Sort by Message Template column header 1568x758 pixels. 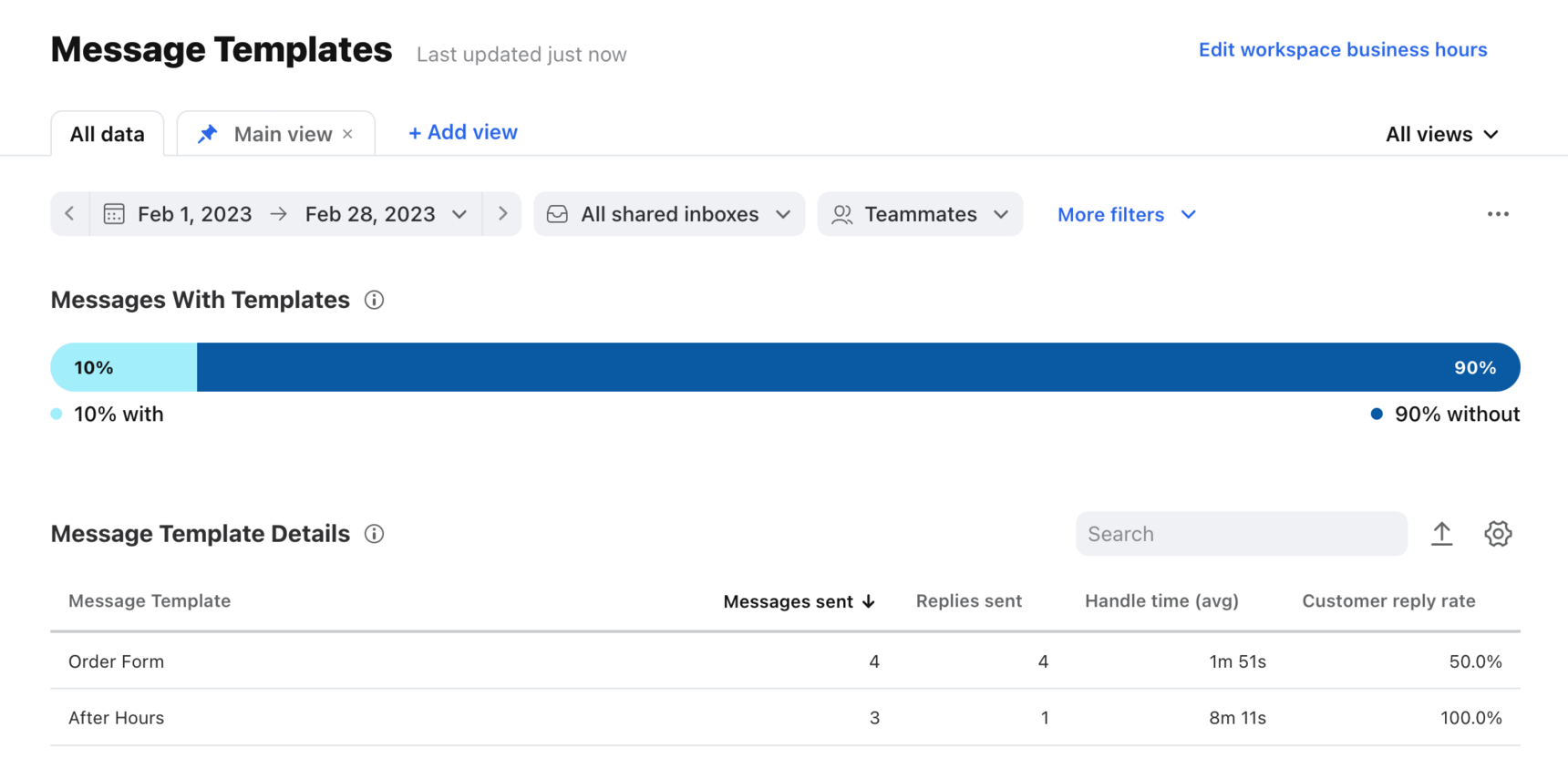(150, 601)
